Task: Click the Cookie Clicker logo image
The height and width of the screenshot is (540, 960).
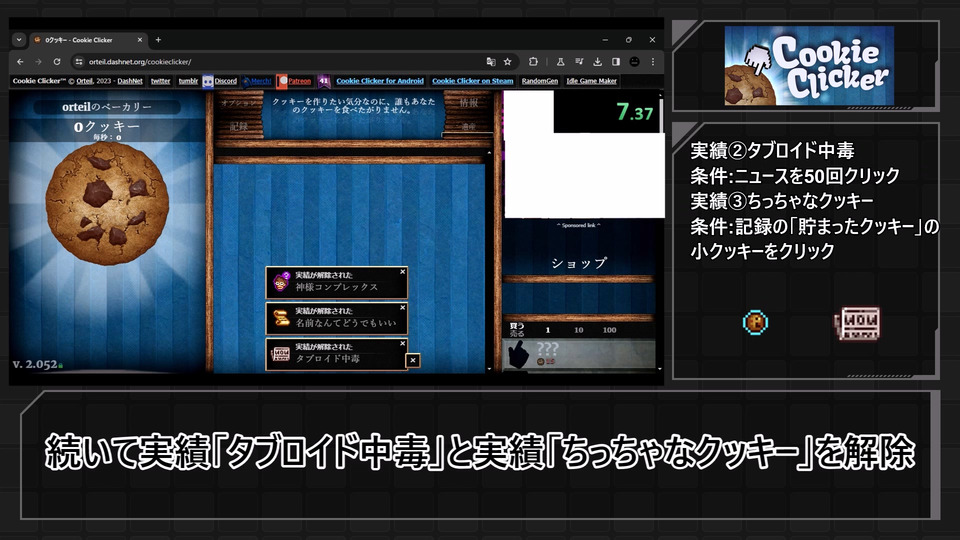Action: 809,66
